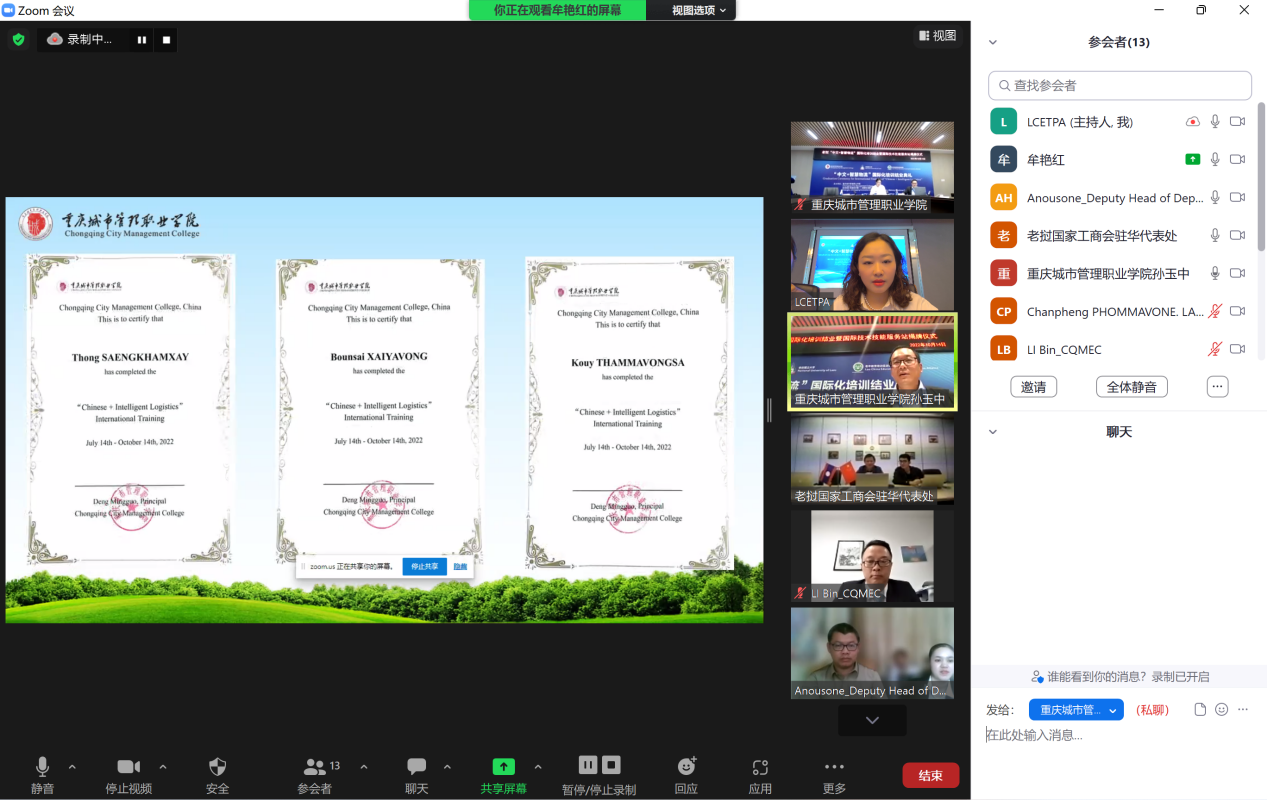The image size is (1267, 800).
Task: Open the chat recipient dropdown
Action: [x=1076, y=710]
